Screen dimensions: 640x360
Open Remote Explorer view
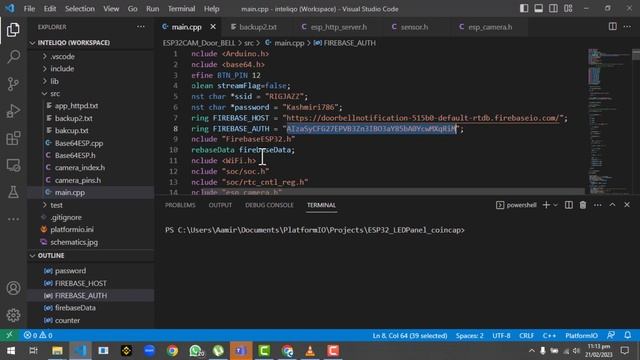click(13, 165)
